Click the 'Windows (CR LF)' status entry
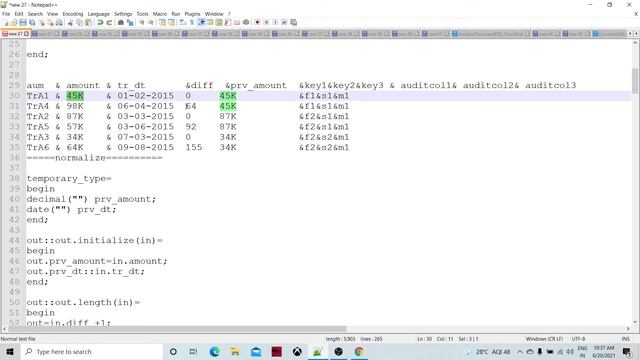The image size is (640, 360). click(544, 339)
